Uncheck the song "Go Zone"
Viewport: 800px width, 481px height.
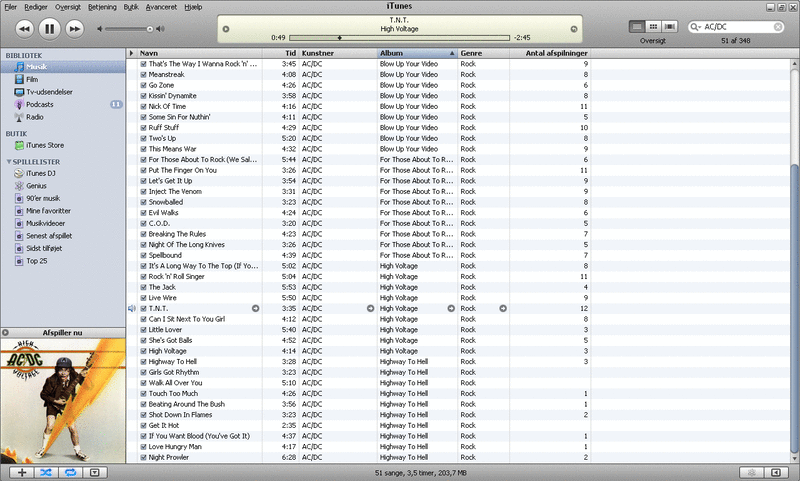pos(144,85)
